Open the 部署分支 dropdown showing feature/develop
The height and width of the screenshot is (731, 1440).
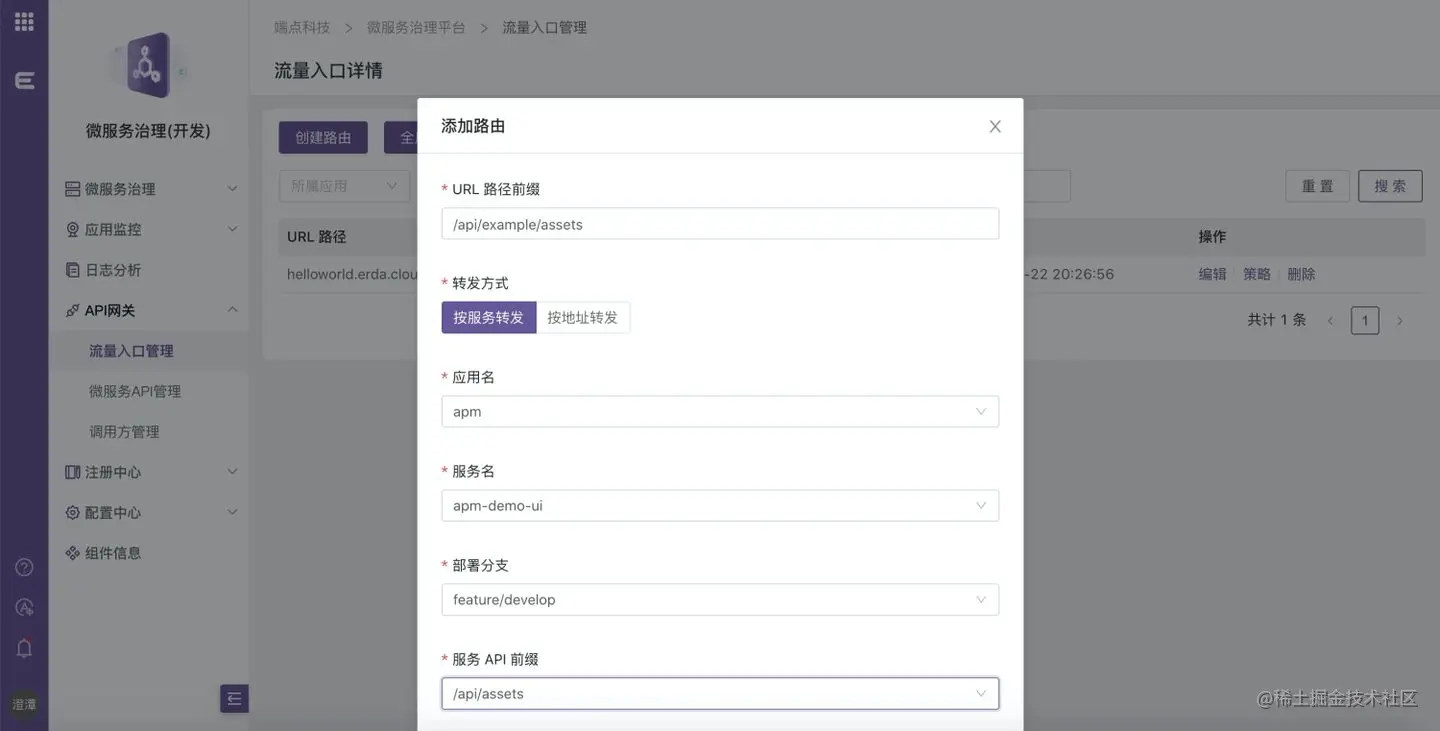[720, 600]
